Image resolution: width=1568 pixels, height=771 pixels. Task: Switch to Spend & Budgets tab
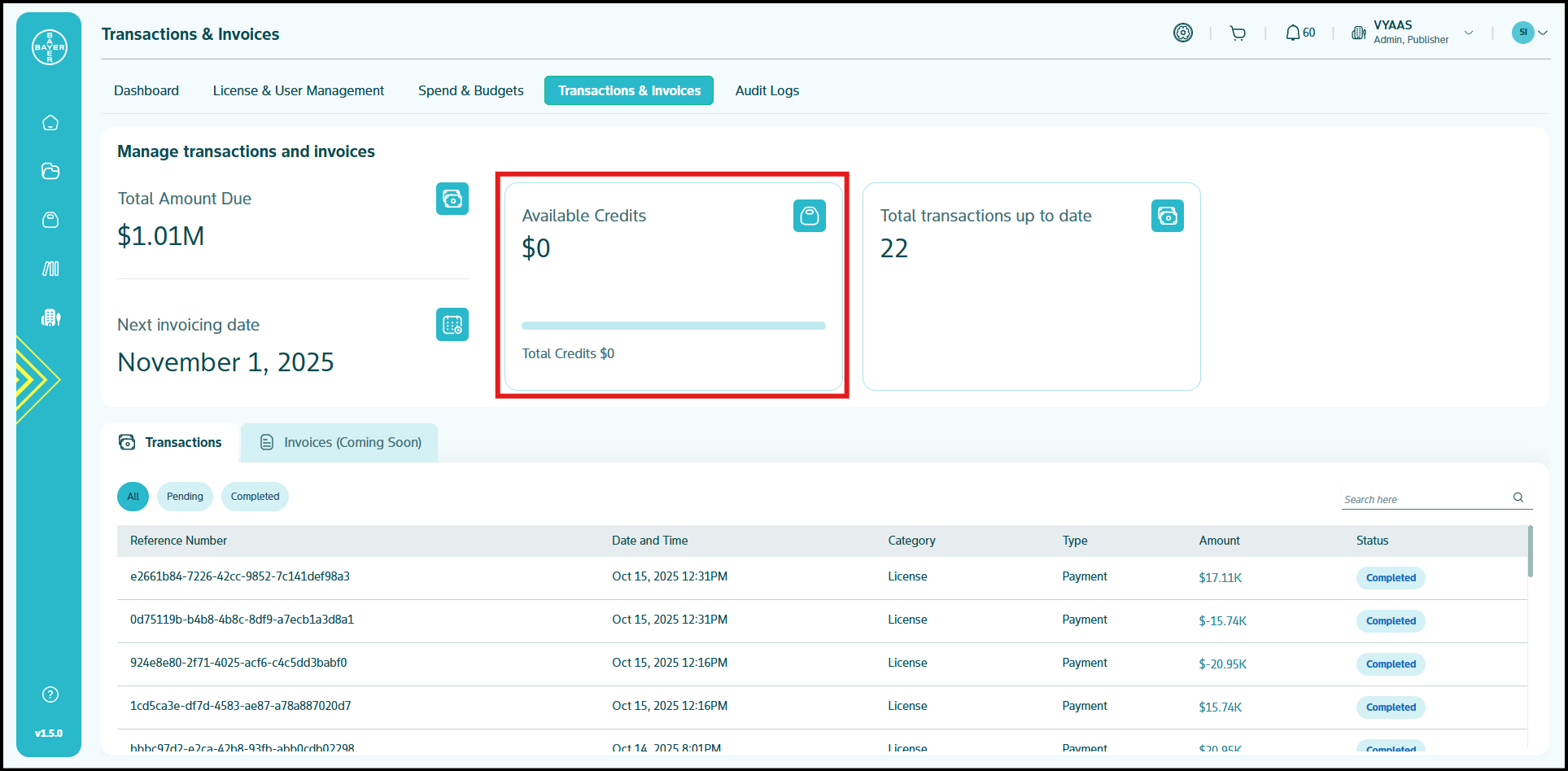(x=470, y=90)
